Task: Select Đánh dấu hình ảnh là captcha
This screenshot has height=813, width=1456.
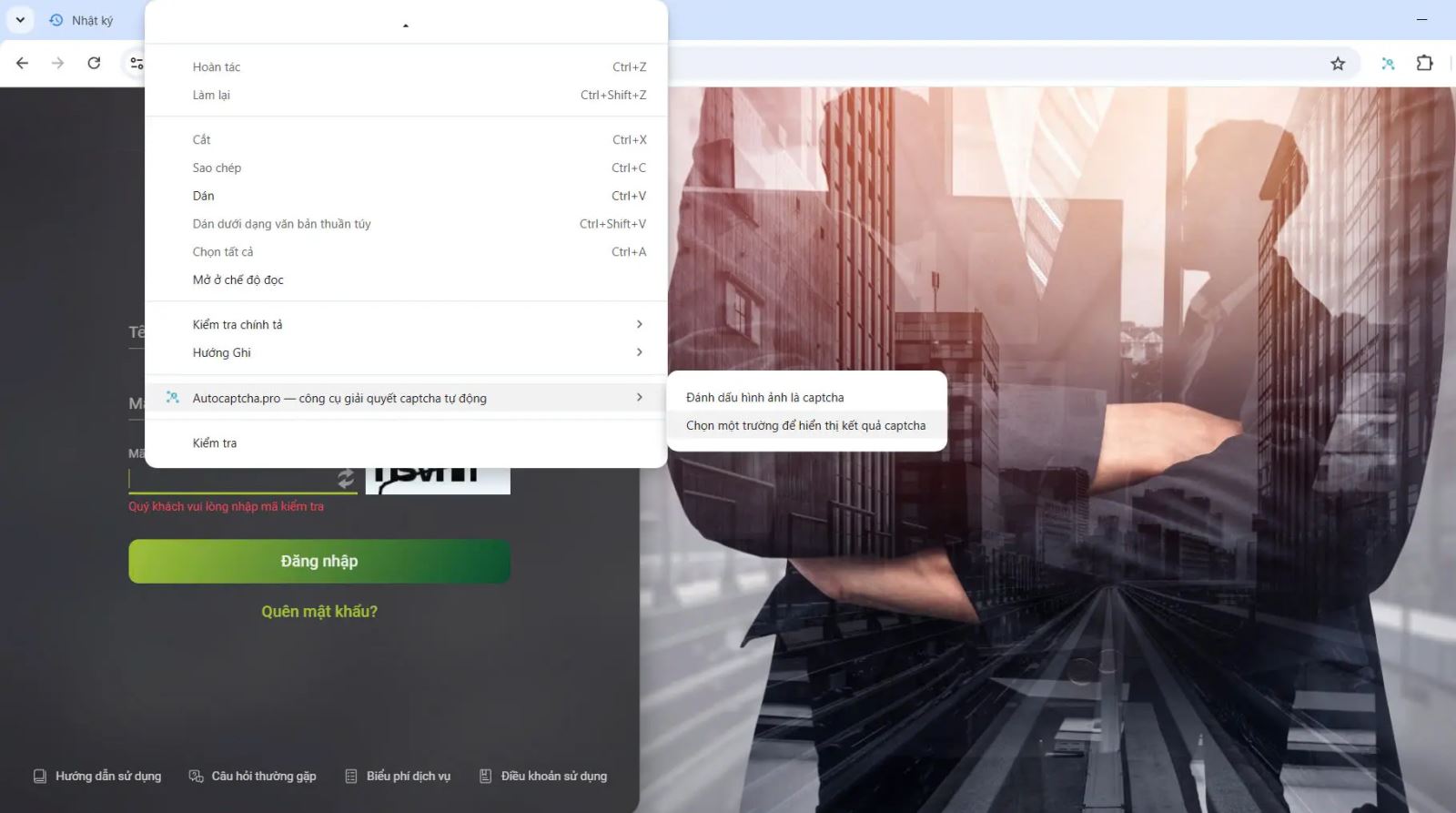Action: tap(764, 397)
